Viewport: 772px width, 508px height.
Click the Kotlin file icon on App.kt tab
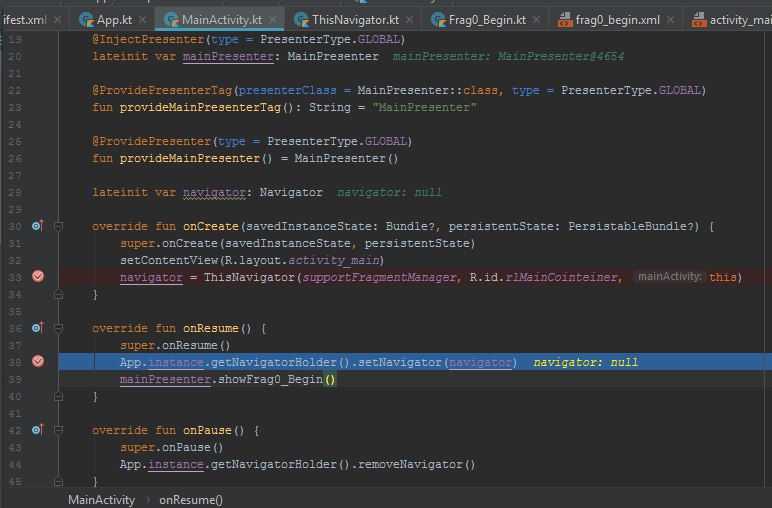pyautogui.click(x=87, y=20)
